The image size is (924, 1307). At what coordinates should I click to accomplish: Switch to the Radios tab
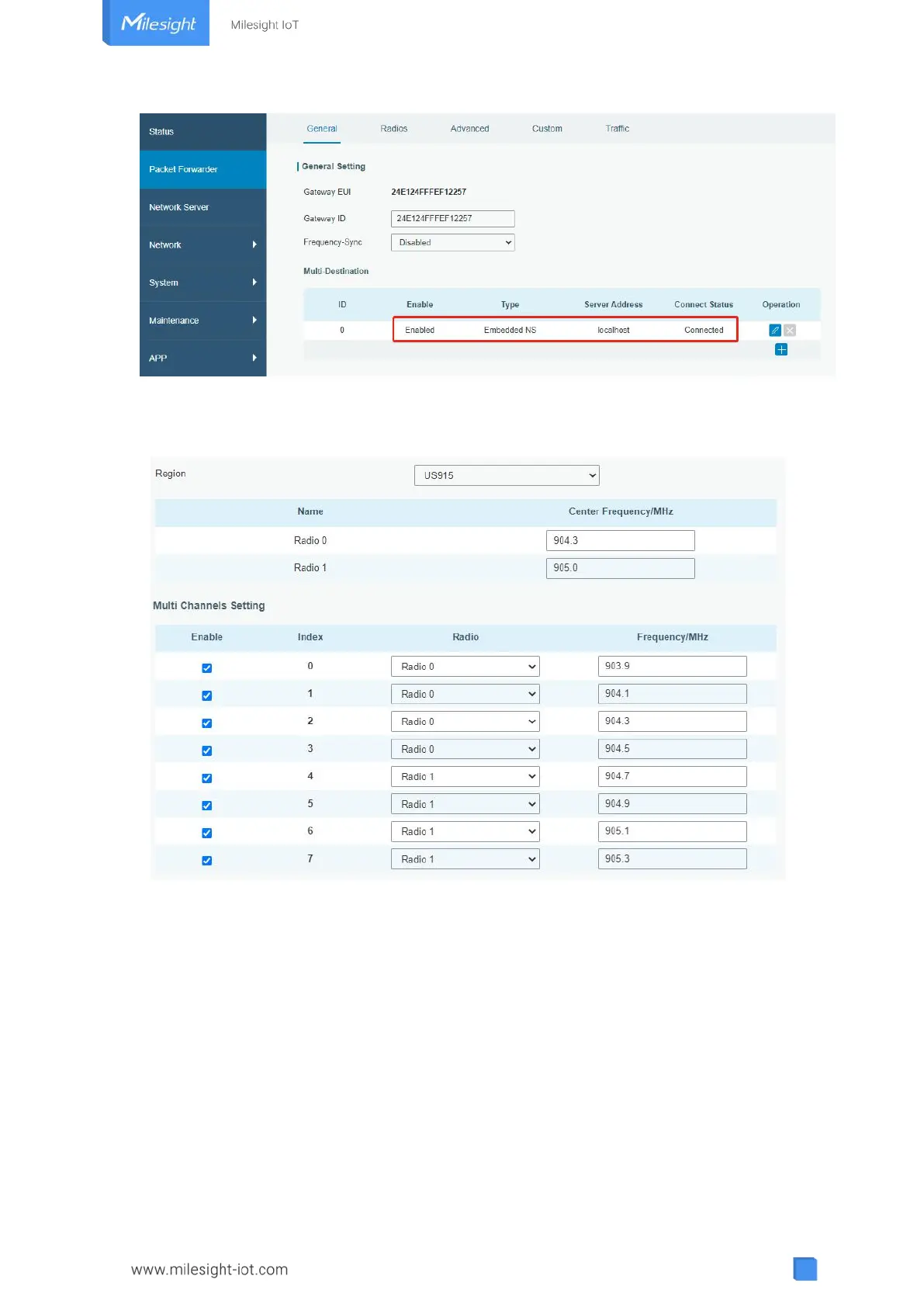click(x=394, y=129)
